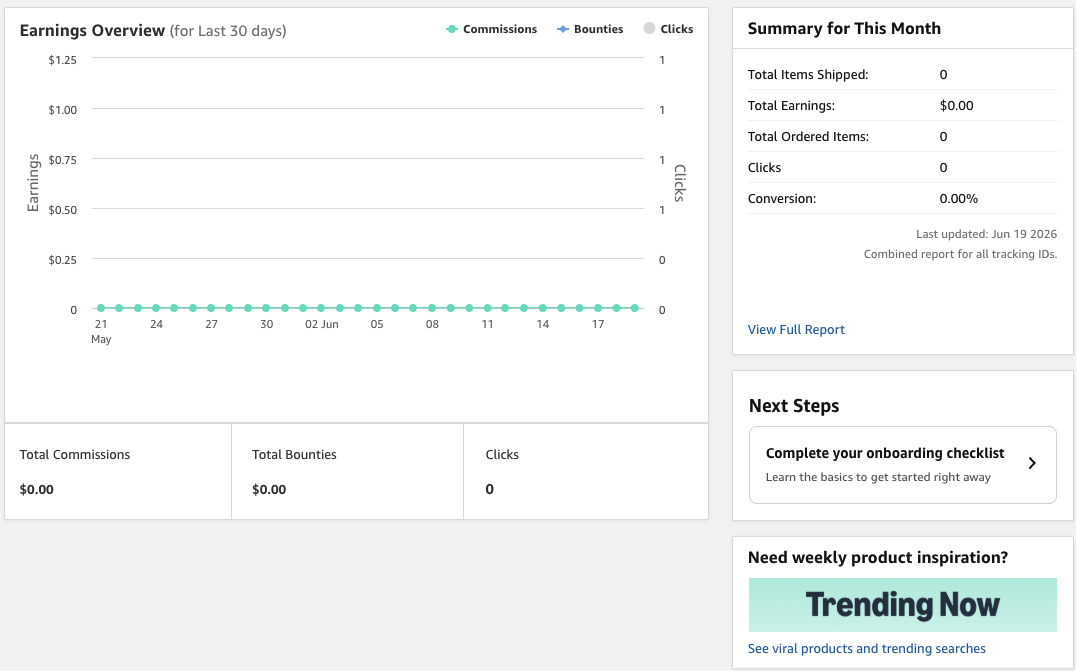Toggle the Clicks legend series
The image size is (1076, 671).
tap(668, 29)
